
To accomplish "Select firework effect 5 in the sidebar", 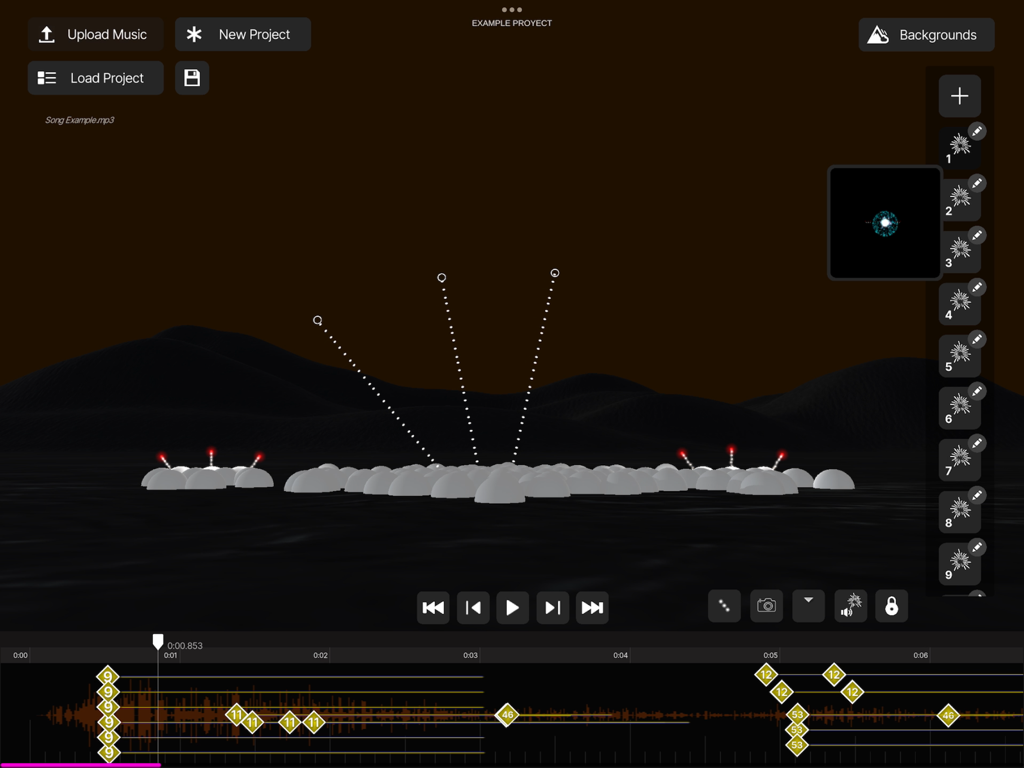I will [958, 356].
